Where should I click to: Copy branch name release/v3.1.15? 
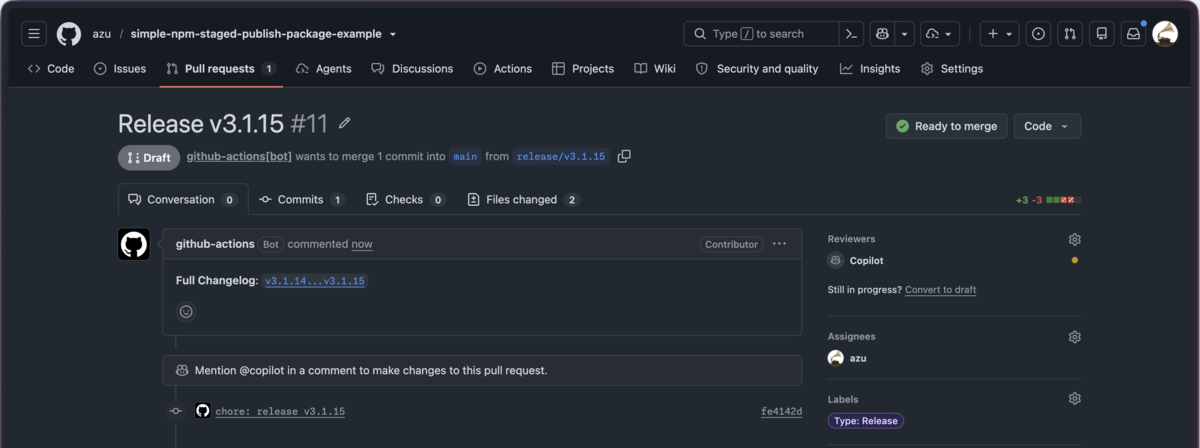(x=624, y=156)
